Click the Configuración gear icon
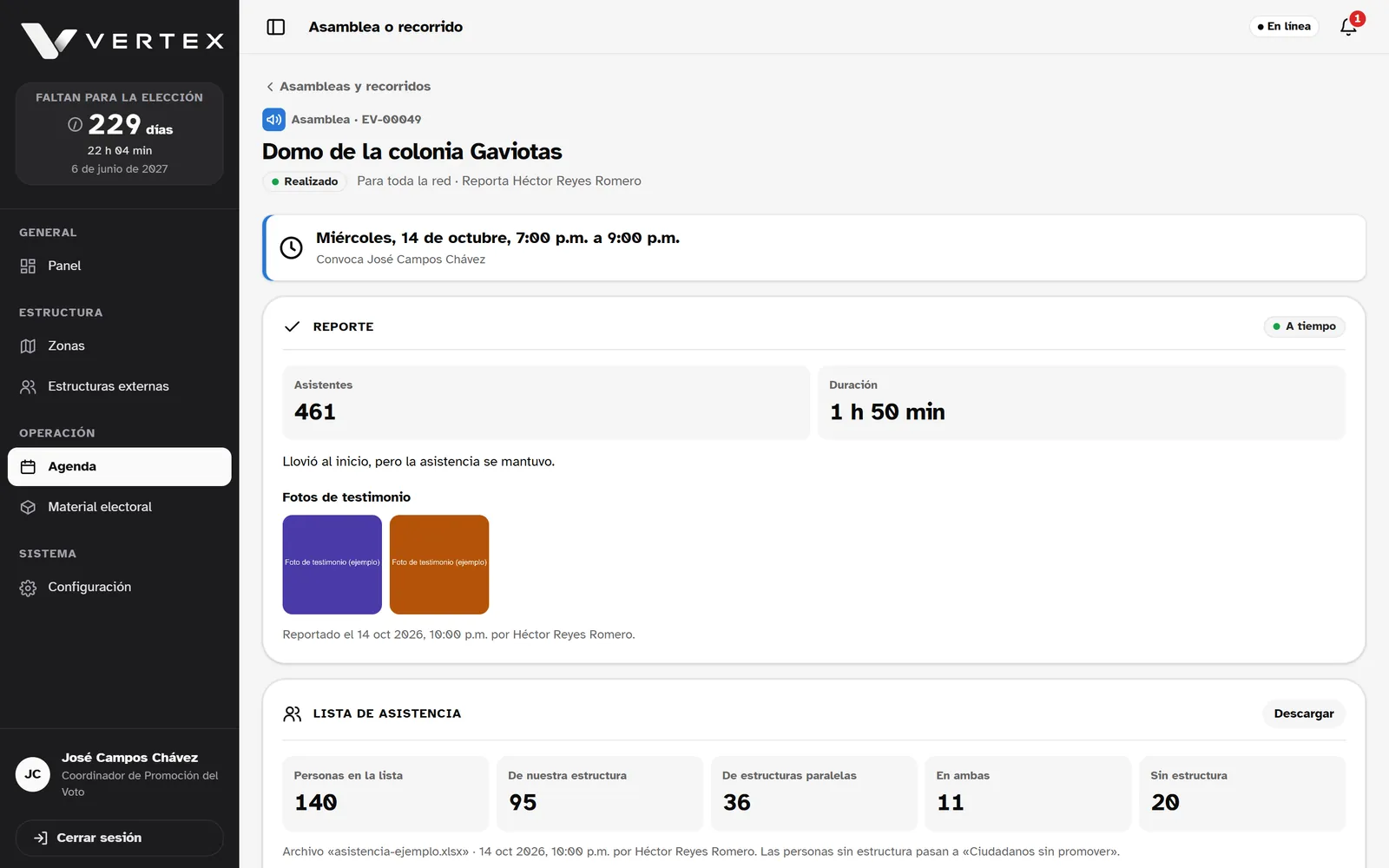The height and width of the screenshot is (868, 1389). tap(28, 588)
